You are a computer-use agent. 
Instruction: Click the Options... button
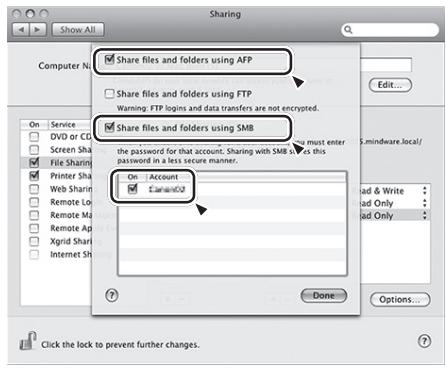coord(400,299)
